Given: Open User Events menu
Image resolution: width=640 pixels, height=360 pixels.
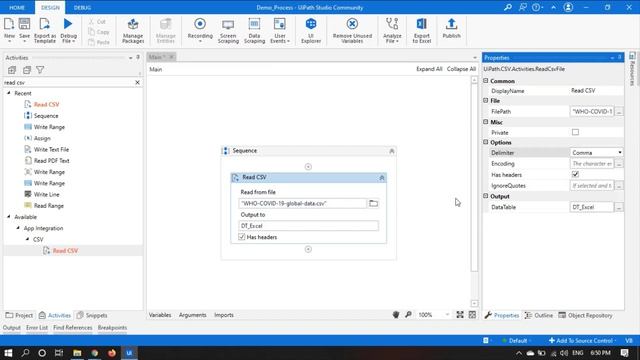Looking at the screenshot, I should [280, 30].
